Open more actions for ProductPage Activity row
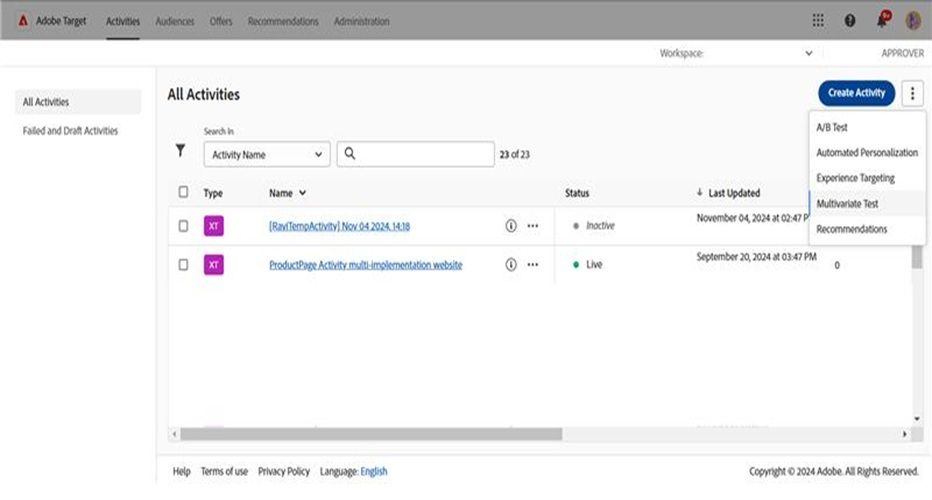The height and width of the screenshot is (500, 932). pos(533,265)
